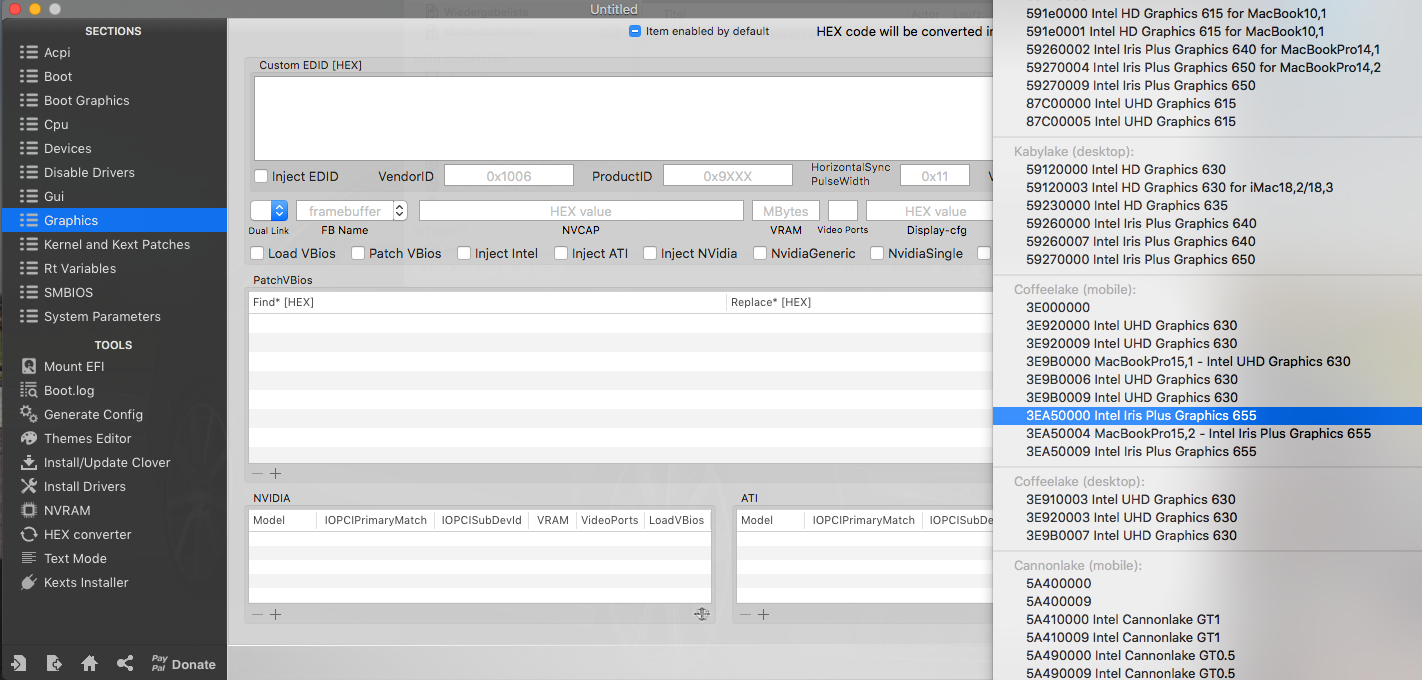Remove a row from the NVIDIA table
This screenshot has height=680, width=1422.
coord(258,614)
